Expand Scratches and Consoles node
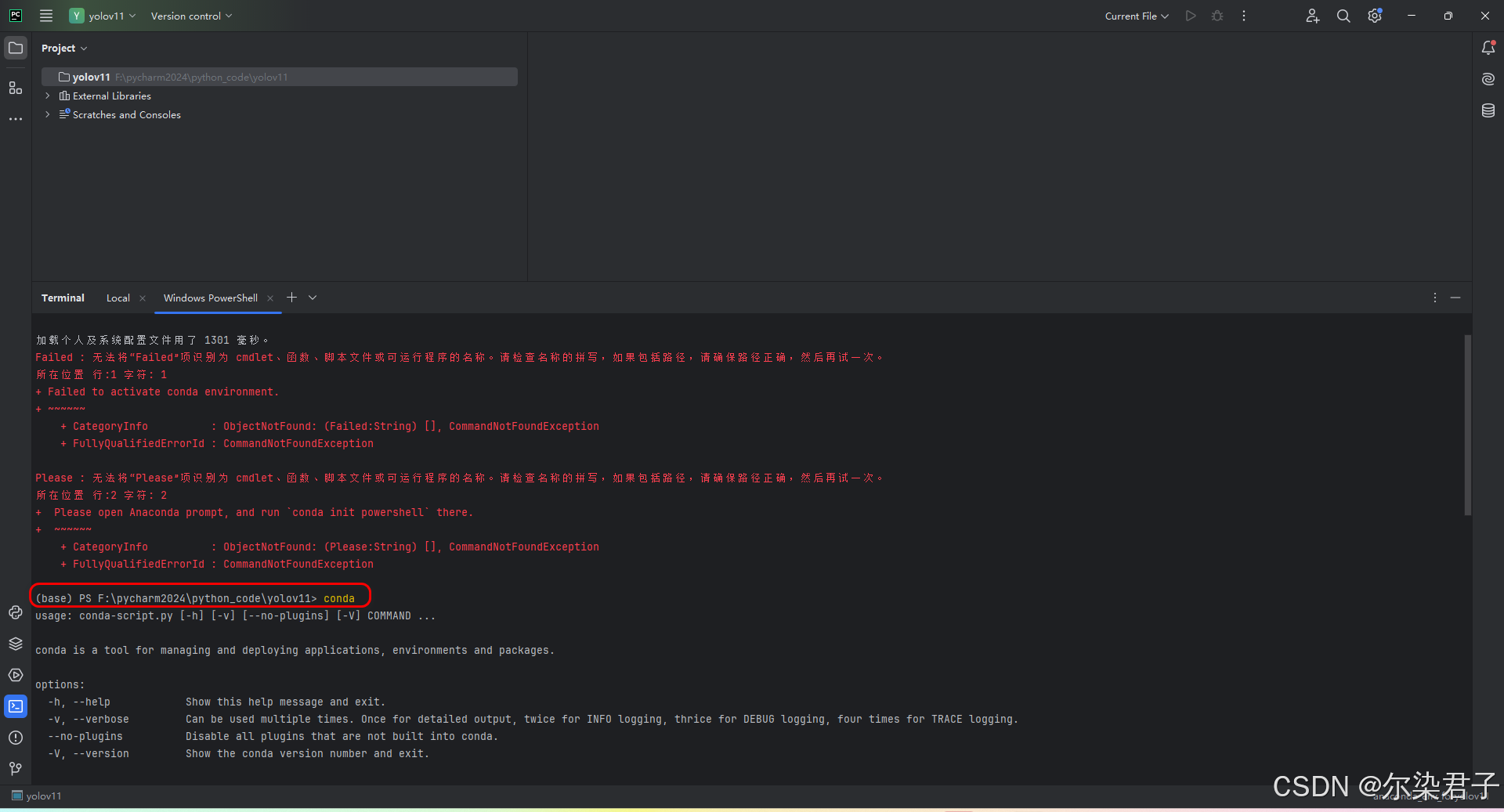This screenshot has width=1504, height=812. tap(48, 114)
